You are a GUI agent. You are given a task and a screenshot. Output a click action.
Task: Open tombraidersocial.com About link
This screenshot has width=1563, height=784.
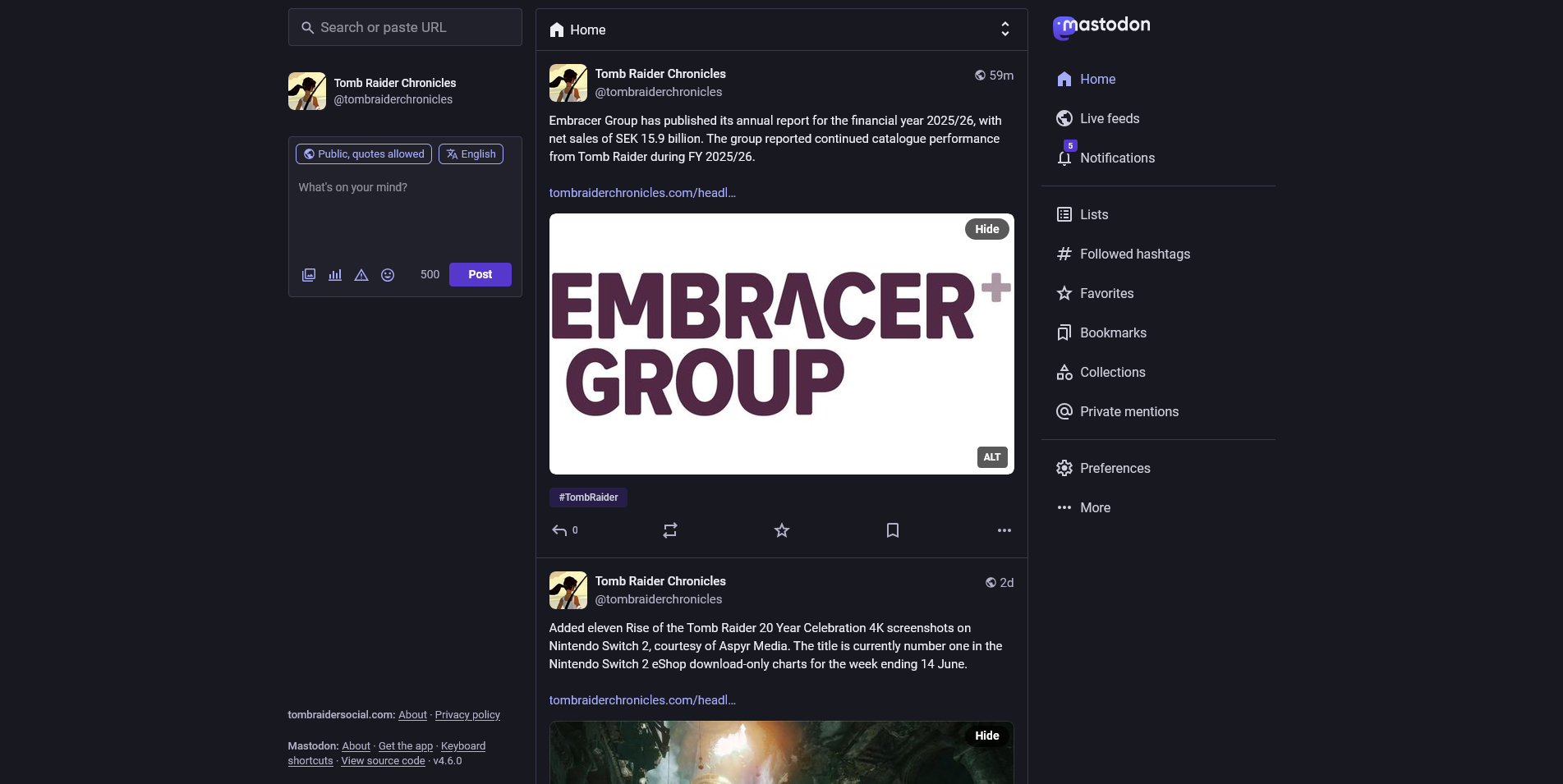pos(412,715)
